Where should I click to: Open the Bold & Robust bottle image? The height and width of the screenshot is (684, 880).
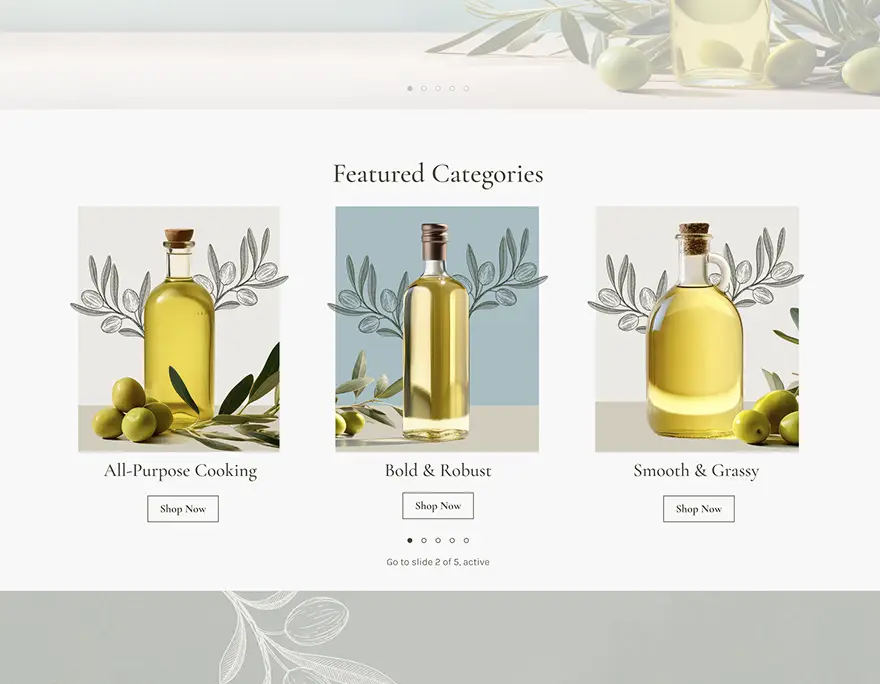437,329
